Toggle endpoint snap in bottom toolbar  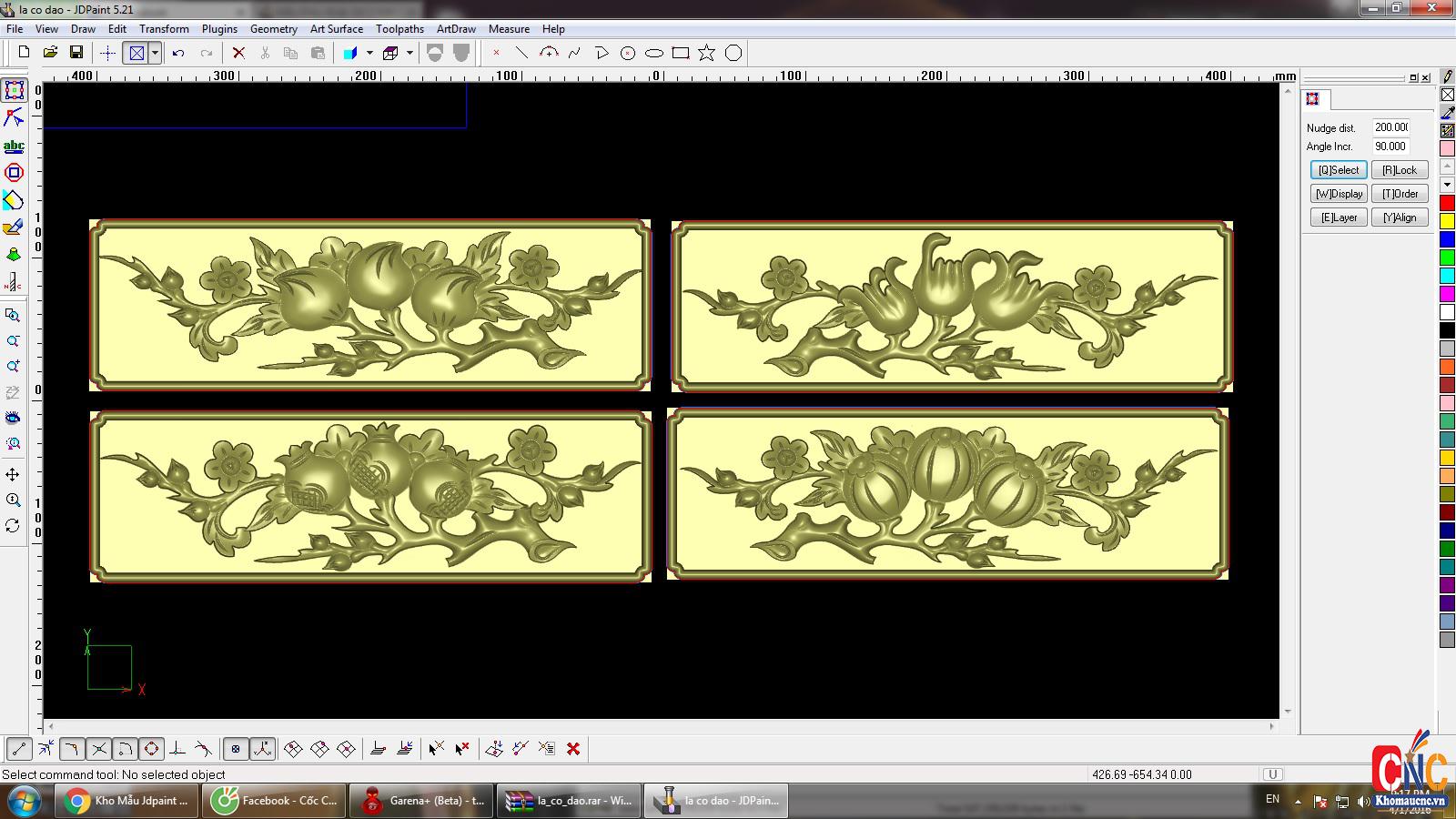(x=19, y=749)
